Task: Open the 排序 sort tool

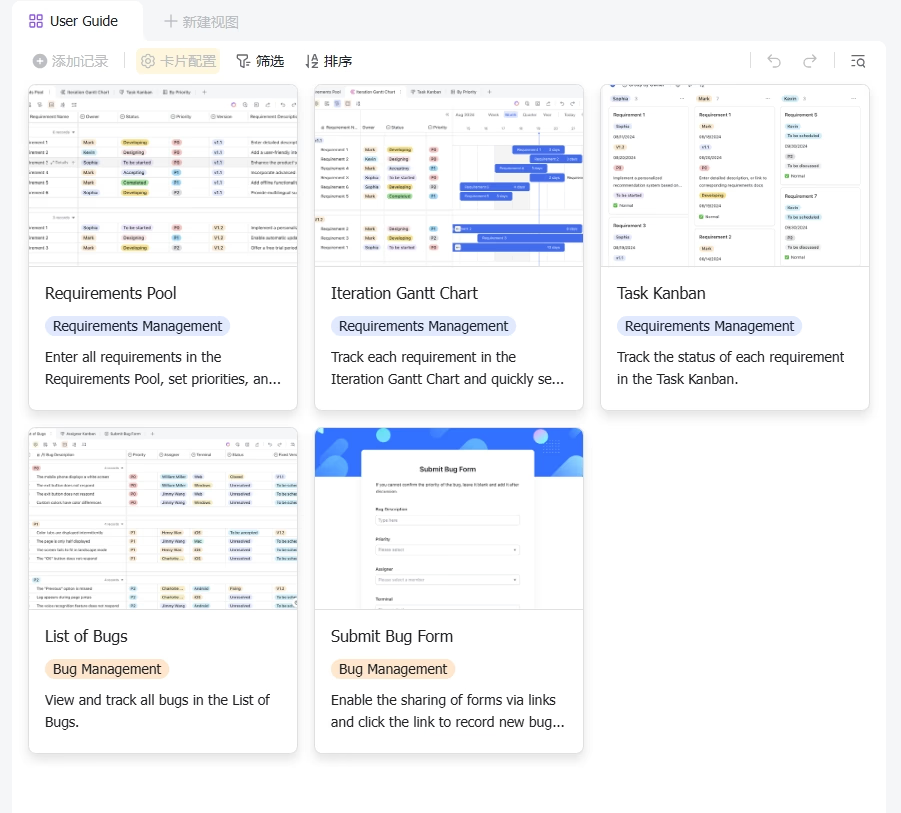Action: [329, 61]
